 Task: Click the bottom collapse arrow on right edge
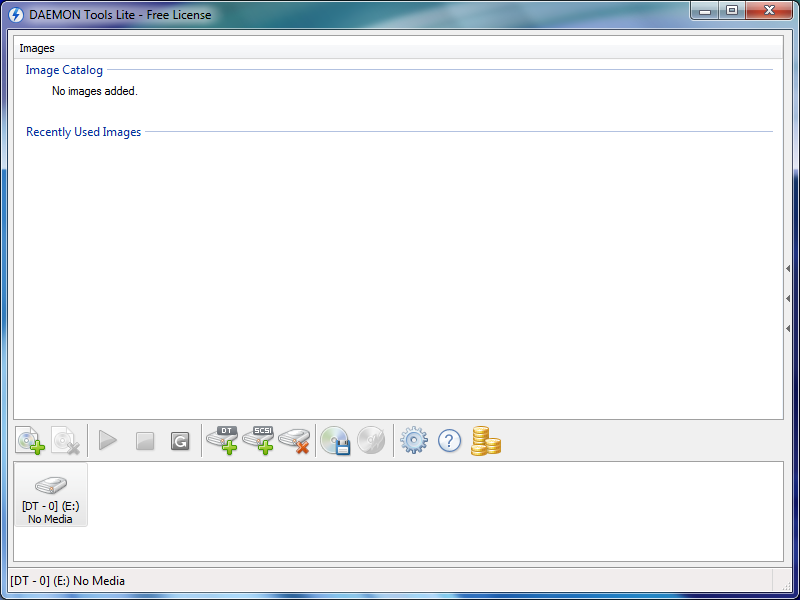coord(788,329)
